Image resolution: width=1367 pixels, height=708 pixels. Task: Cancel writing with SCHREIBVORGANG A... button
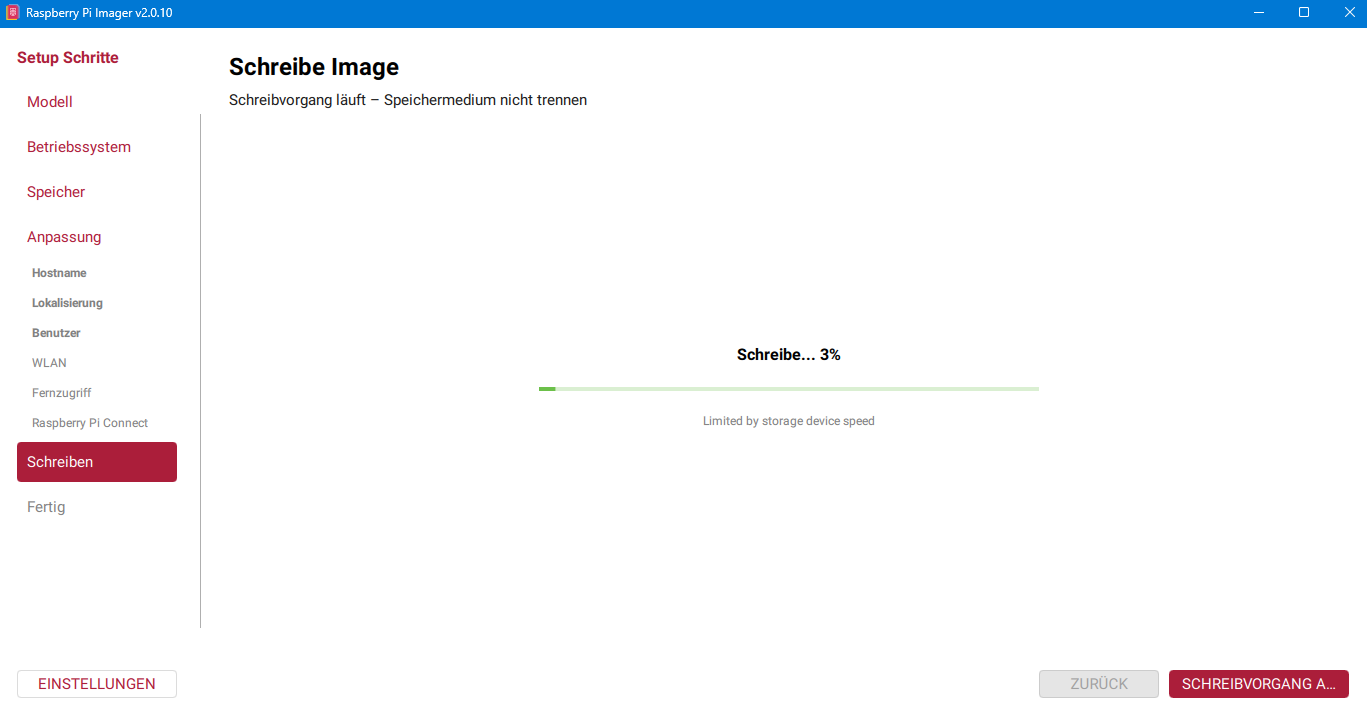(1259, 684)
